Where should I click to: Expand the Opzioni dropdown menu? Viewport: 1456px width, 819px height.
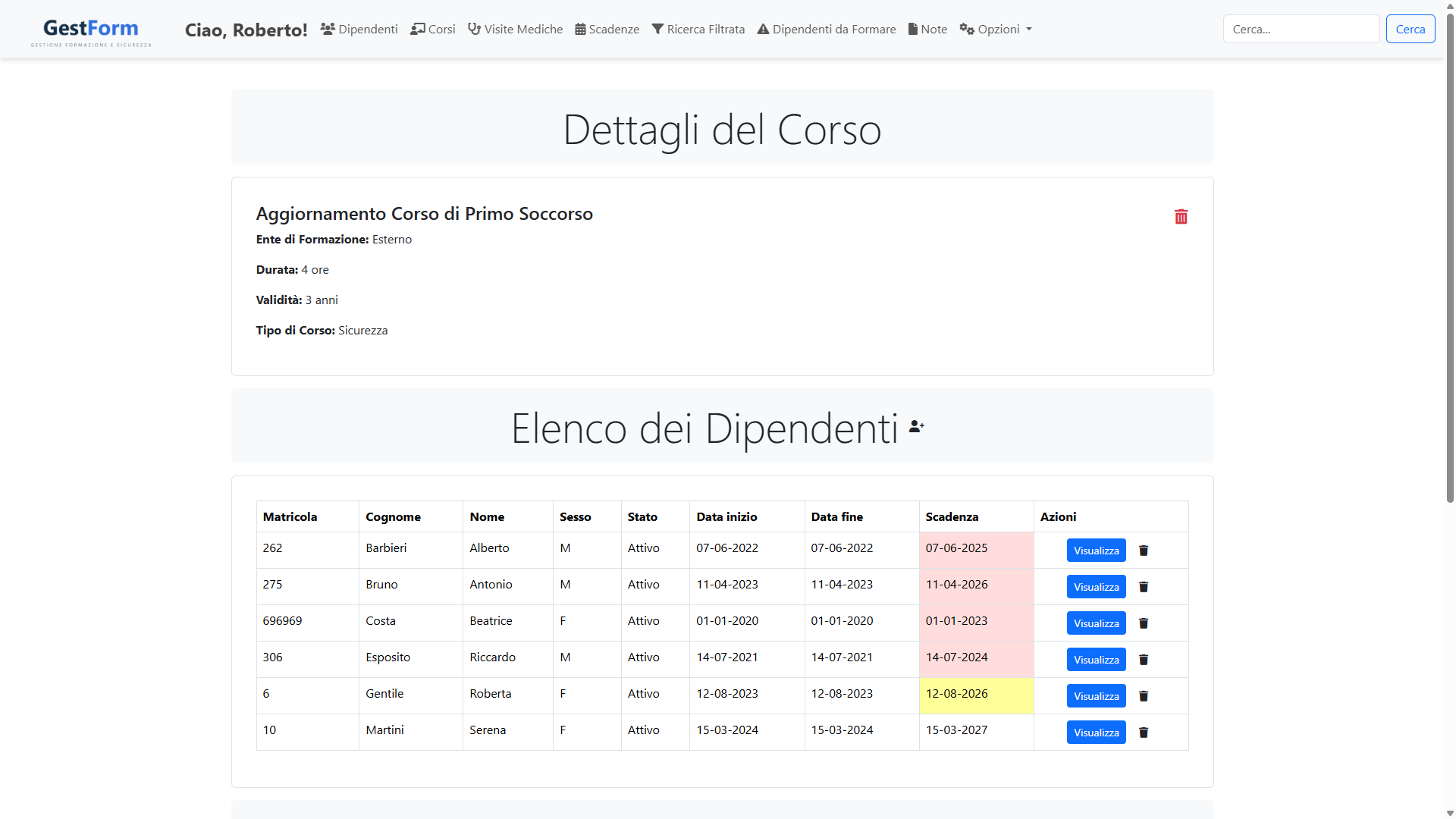(x=996, y=29)
